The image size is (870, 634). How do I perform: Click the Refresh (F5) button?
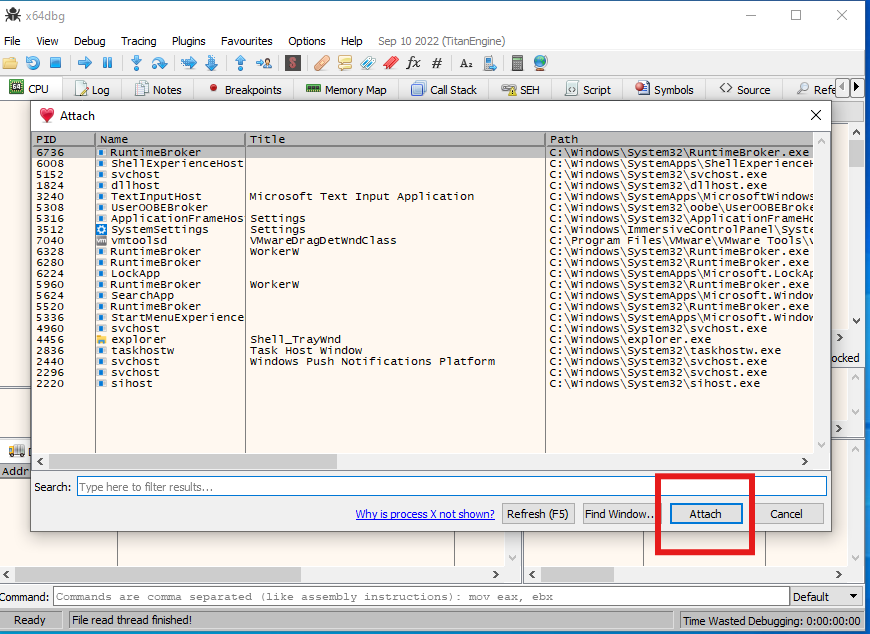pos(537,514)
